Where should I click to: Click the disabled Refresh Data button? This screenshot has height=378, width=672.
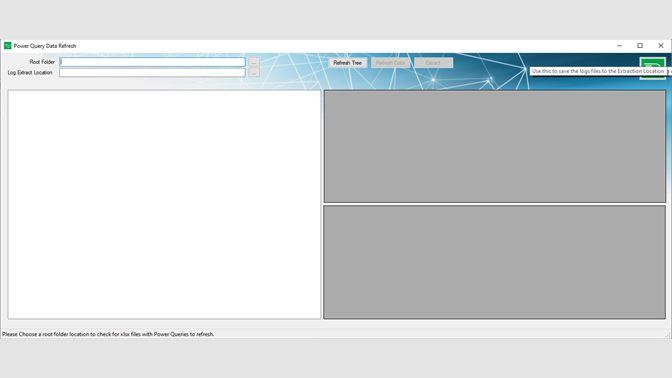(390, 63)
